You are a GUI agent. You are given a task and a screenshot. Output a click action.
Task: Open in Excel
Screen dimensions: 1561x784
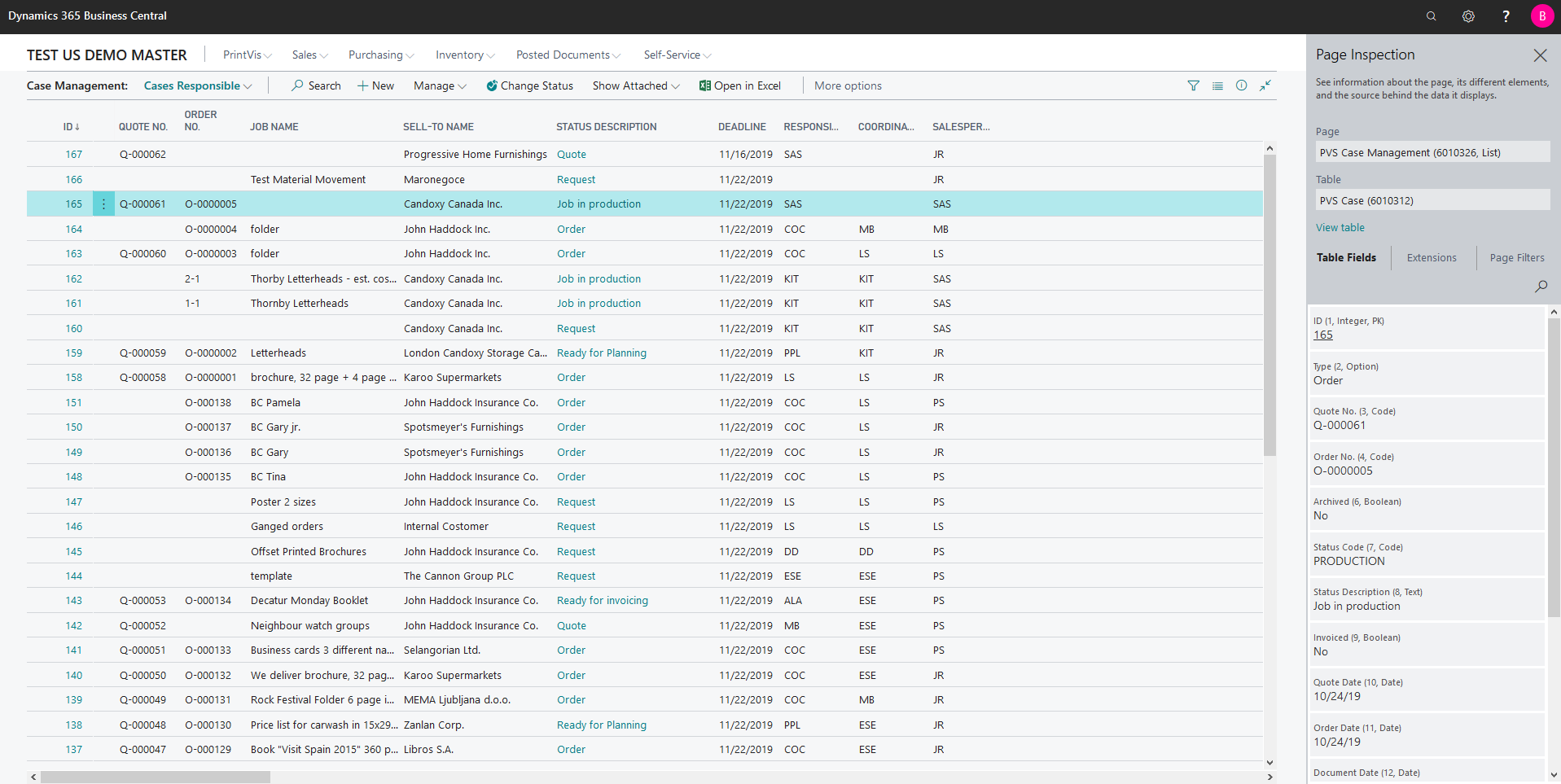740,85
